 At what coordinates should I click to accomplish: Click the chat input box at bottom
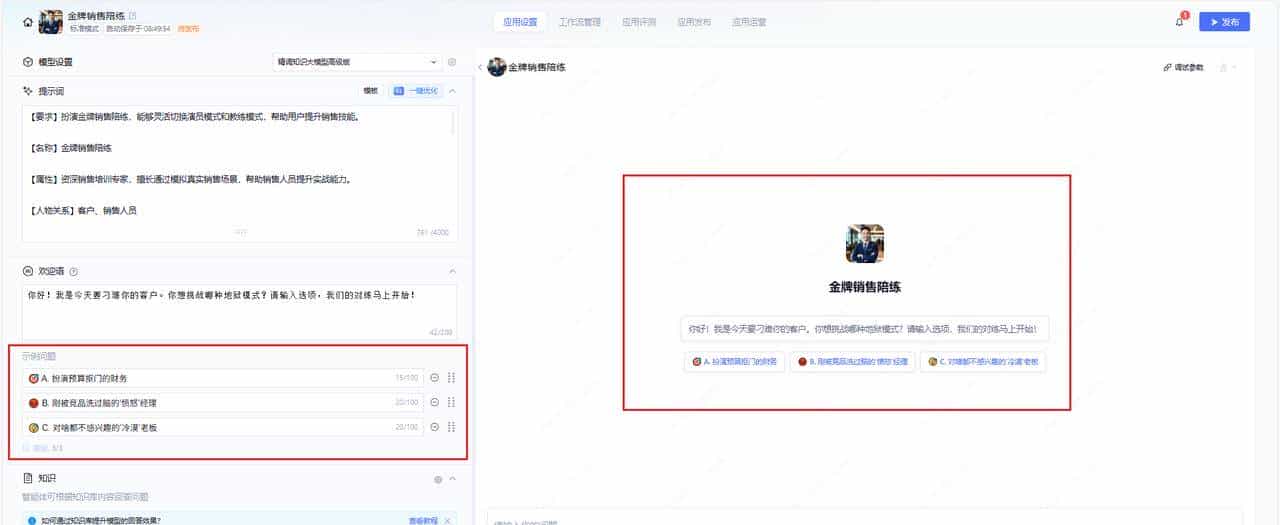tap(865, 518)
